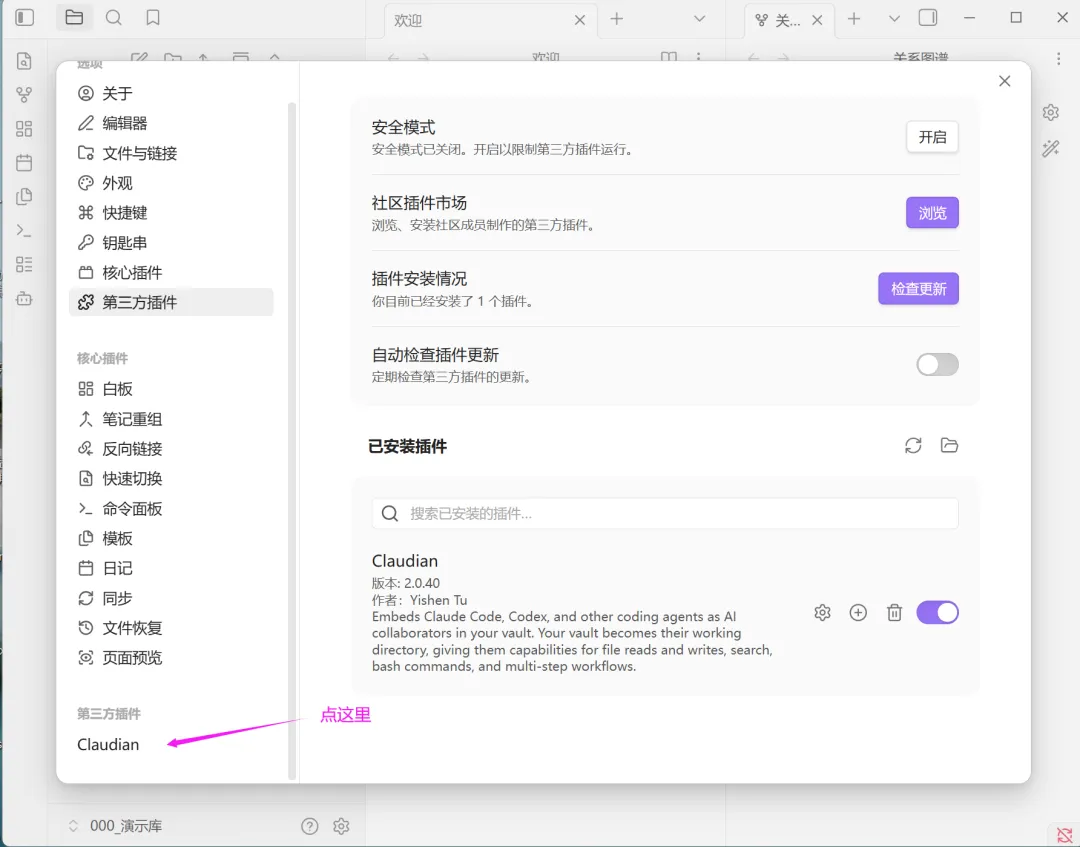This screenshot has width=1080, height=847.
Task: Open 外观 settings section
Action: point(172,182)
